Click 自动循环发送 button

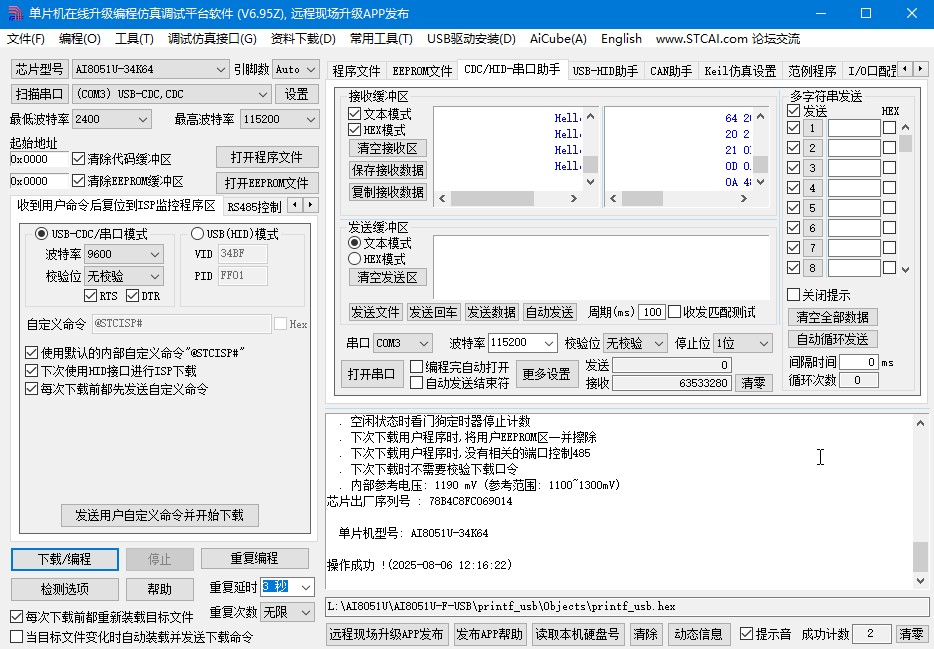pyautogui.click(x=832, y=339)
